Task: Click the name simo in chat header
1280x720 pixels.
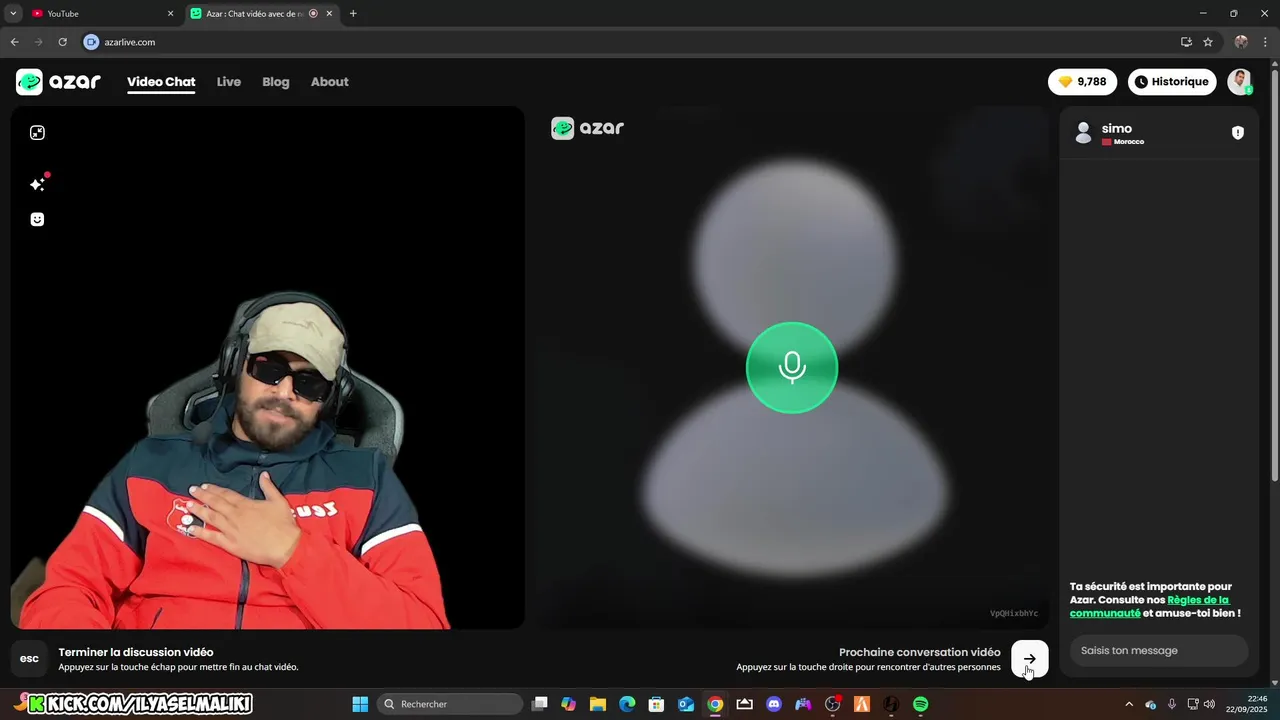Action: pos(1117,128)
